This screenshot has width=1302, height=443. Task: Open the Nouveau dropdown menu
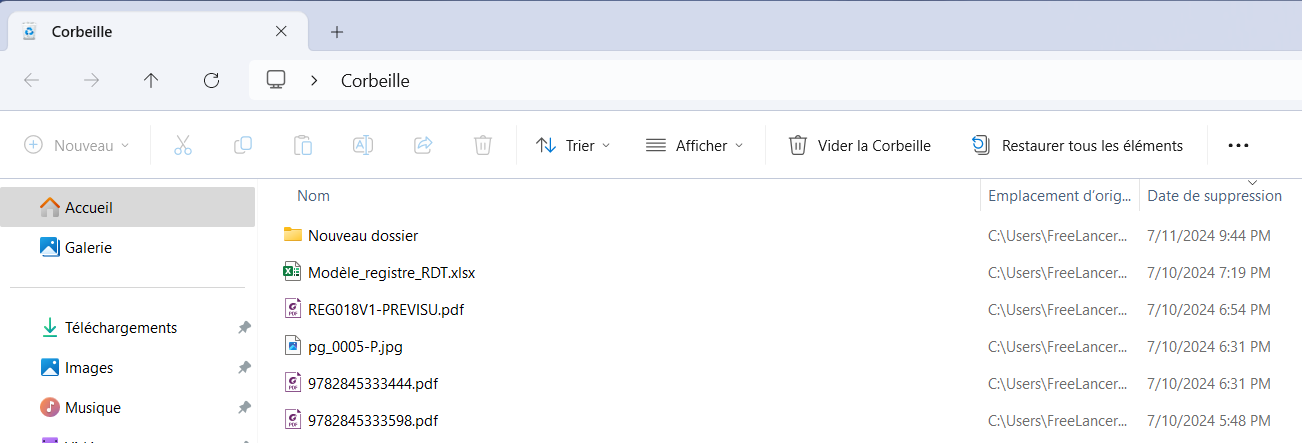click(x=77, y=145)
